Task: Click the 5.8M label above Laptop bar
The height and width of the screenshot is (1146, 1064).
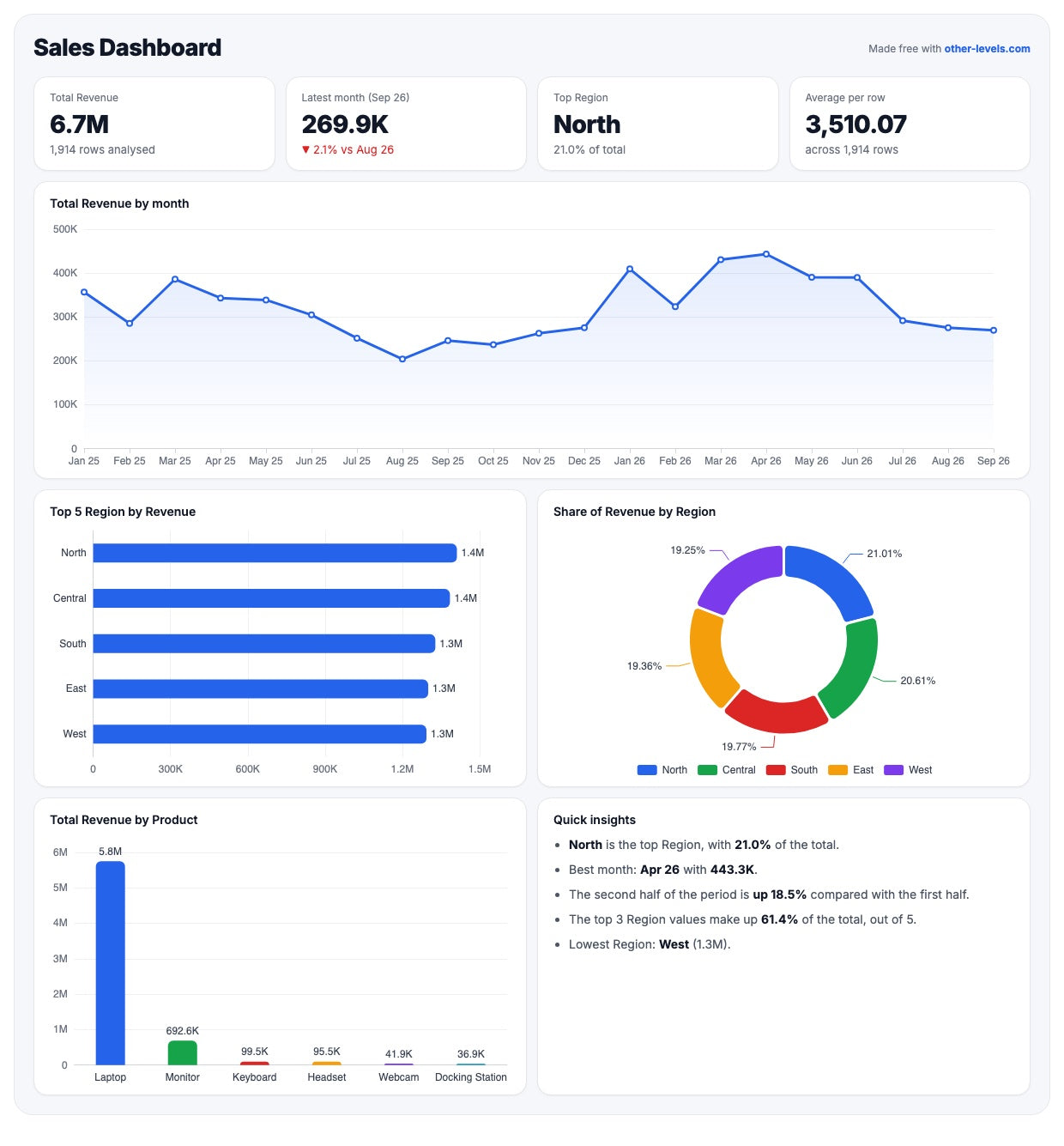Action: pos(110,852)
